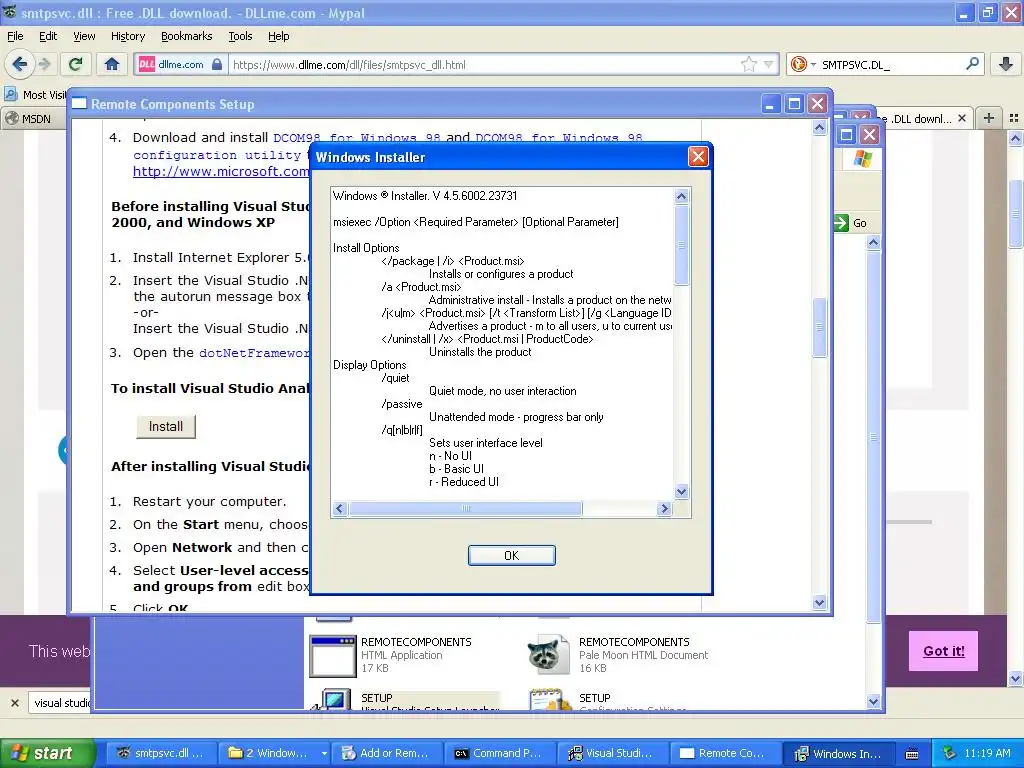Open the DCOM98 for Windows 98 link
This screenshot has width=1024, height=768.
[x=357, y=138]
